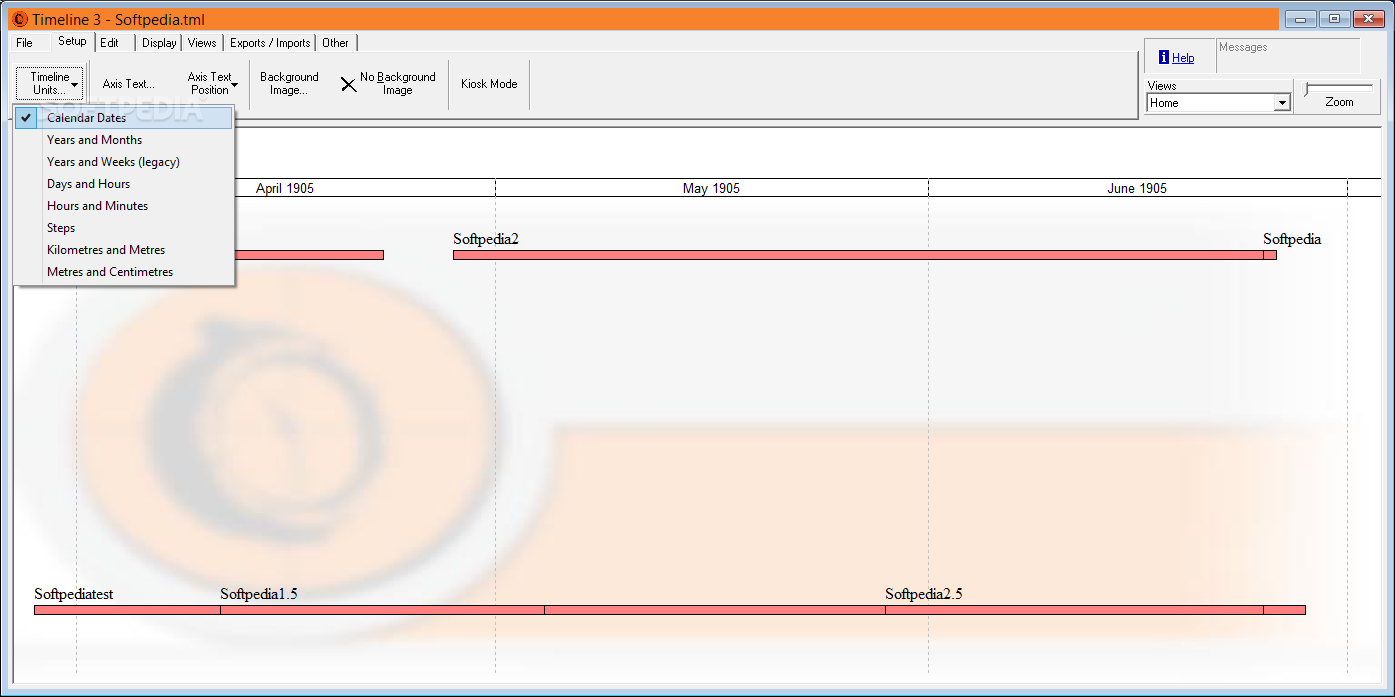Expand the Views combo box arrow
This screenshot has width=1395, height=697.
tap(1282, 103)
